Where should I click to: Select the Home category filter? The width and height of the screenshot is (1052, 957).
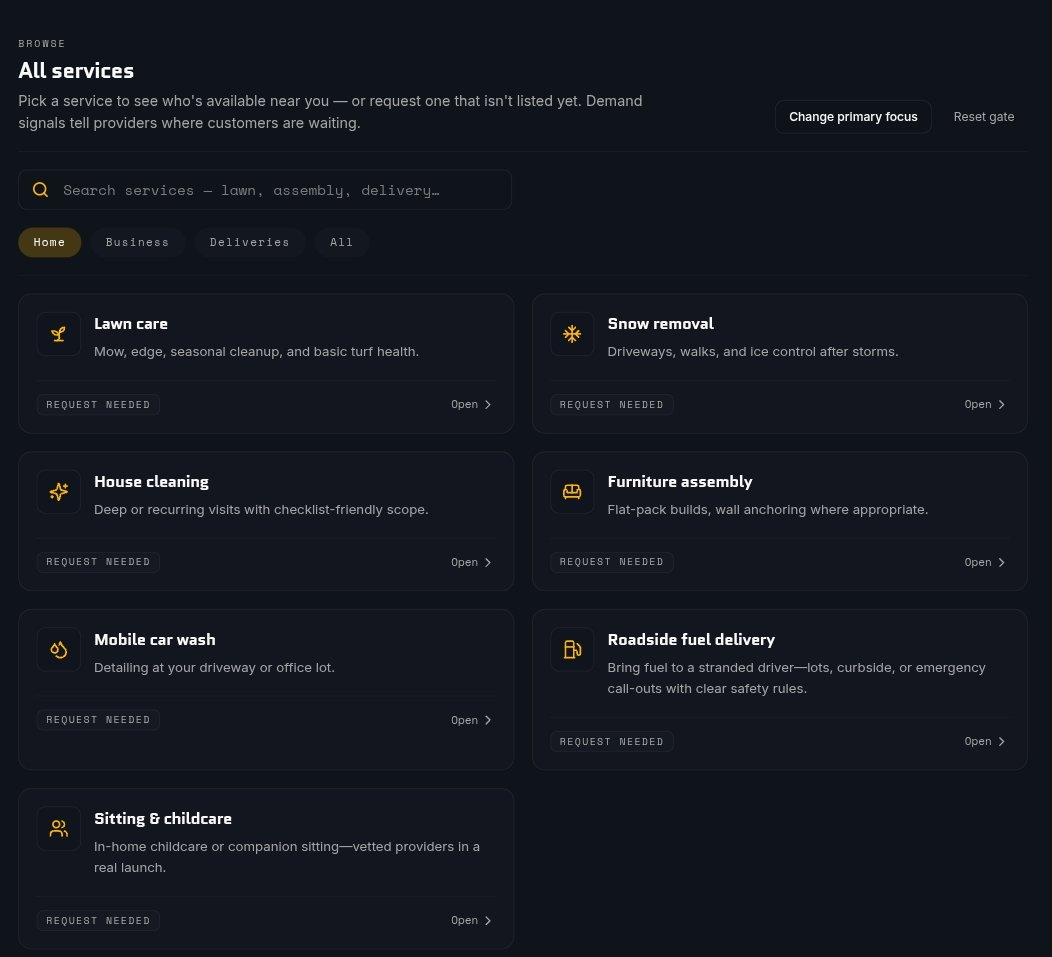50,242
